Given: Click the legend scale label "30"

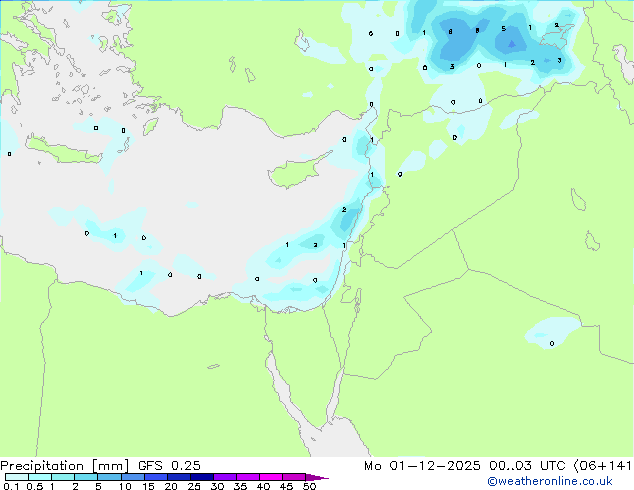Looking at the screenshot, I should 217,486.
